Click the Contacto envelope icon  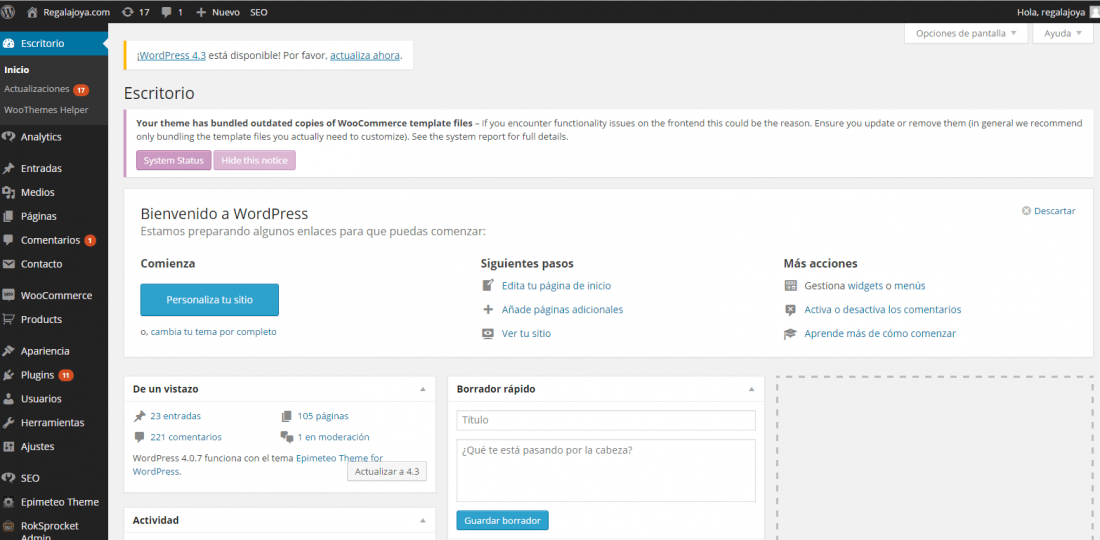[8, 264]
